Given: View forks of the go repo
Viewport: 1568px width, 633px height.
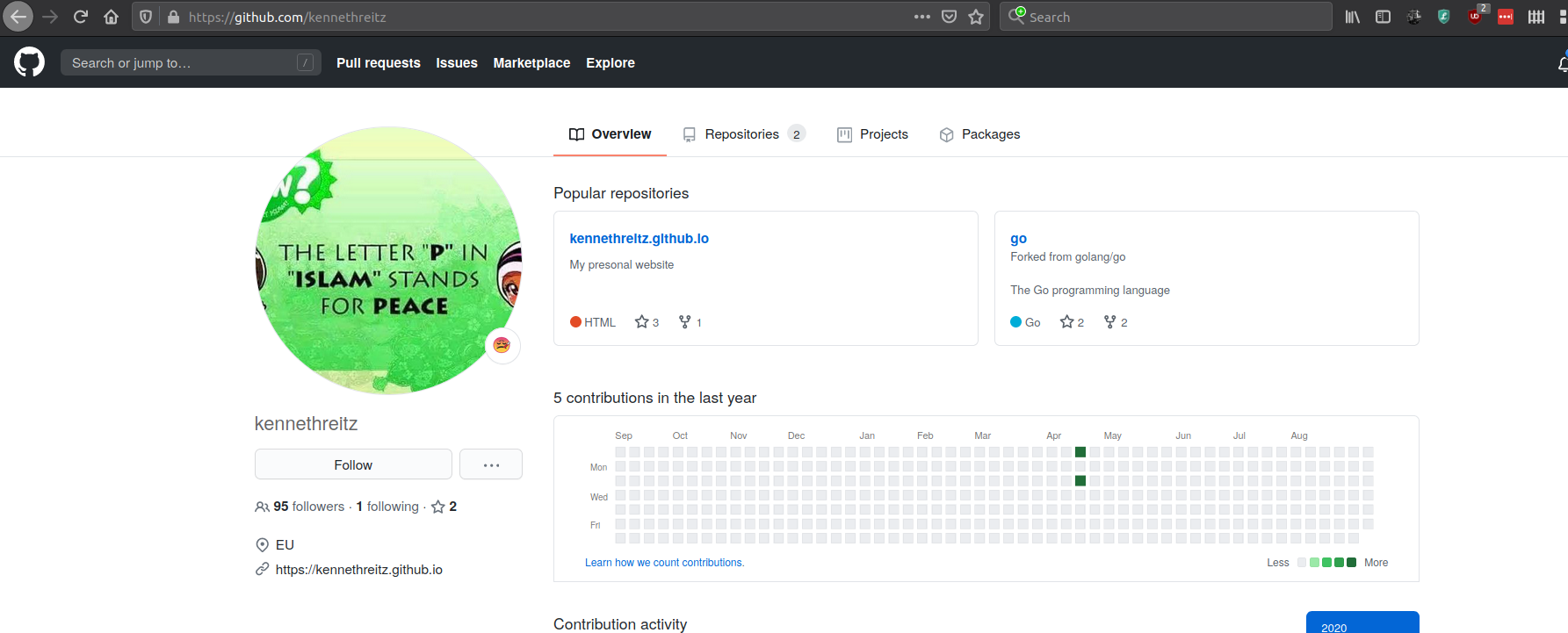Looking at the screenshot, I should (x=1116, y=322).
